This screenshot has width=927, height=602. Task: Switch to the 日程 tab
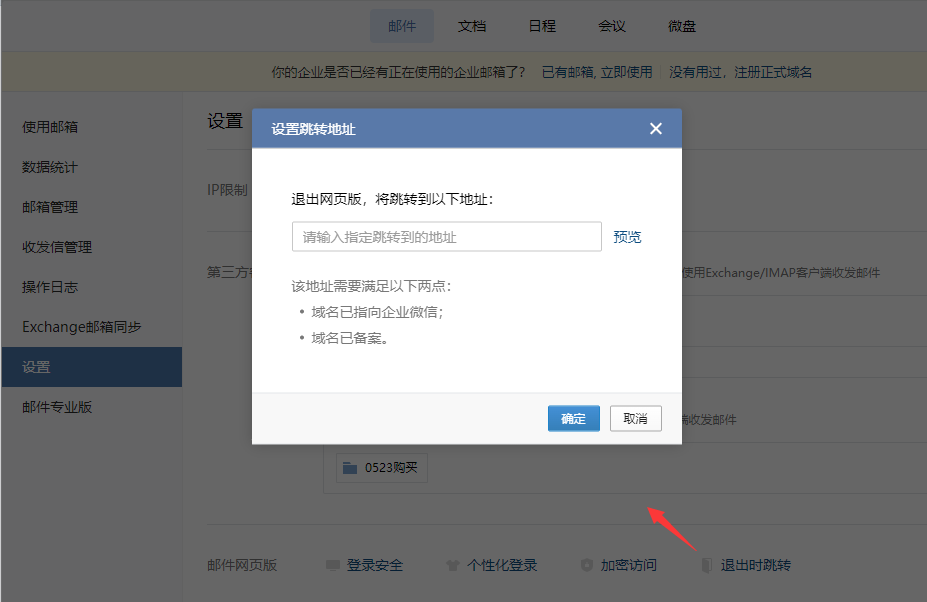542,26
